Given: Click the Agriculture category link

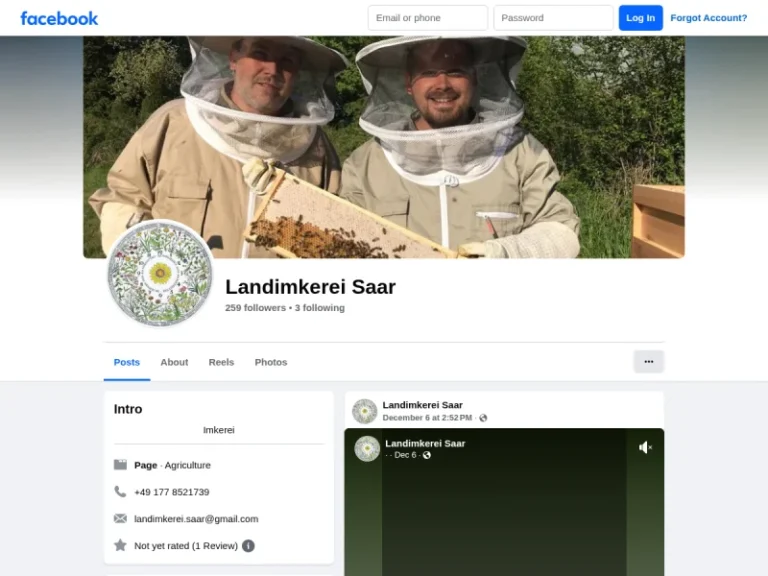Looking at the screenshot, I should pos(188,465).
